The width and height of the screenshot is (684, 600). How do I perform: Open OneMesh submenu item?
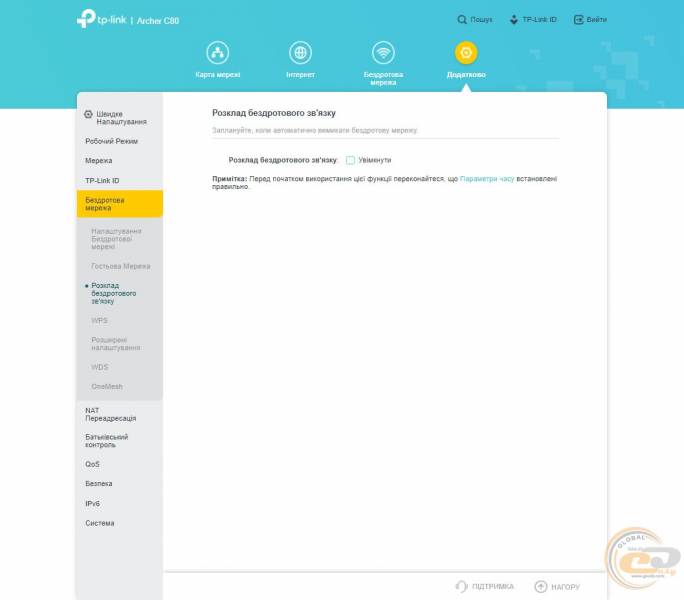point(107,387)
